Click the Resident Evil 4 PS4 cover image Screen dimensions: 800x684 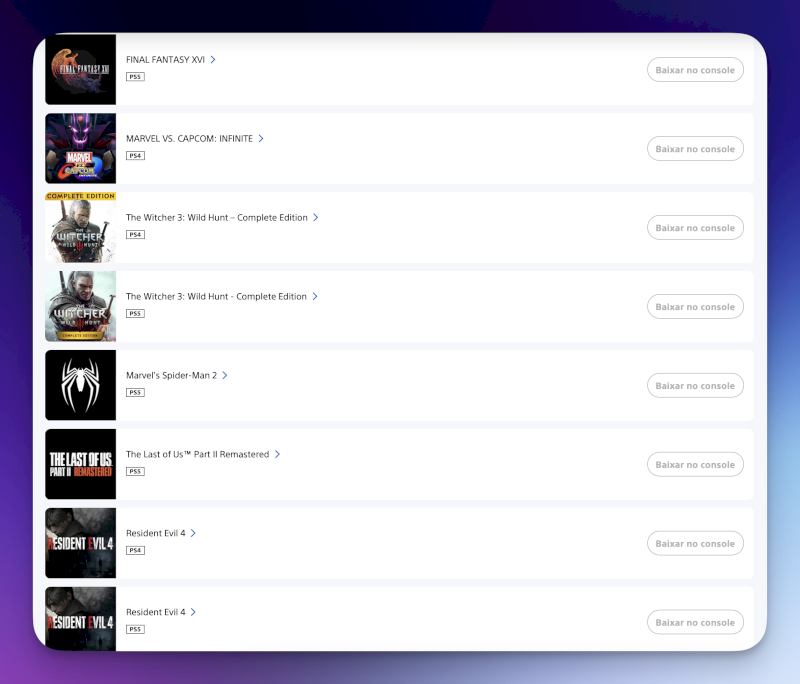(x=81, y=543)
